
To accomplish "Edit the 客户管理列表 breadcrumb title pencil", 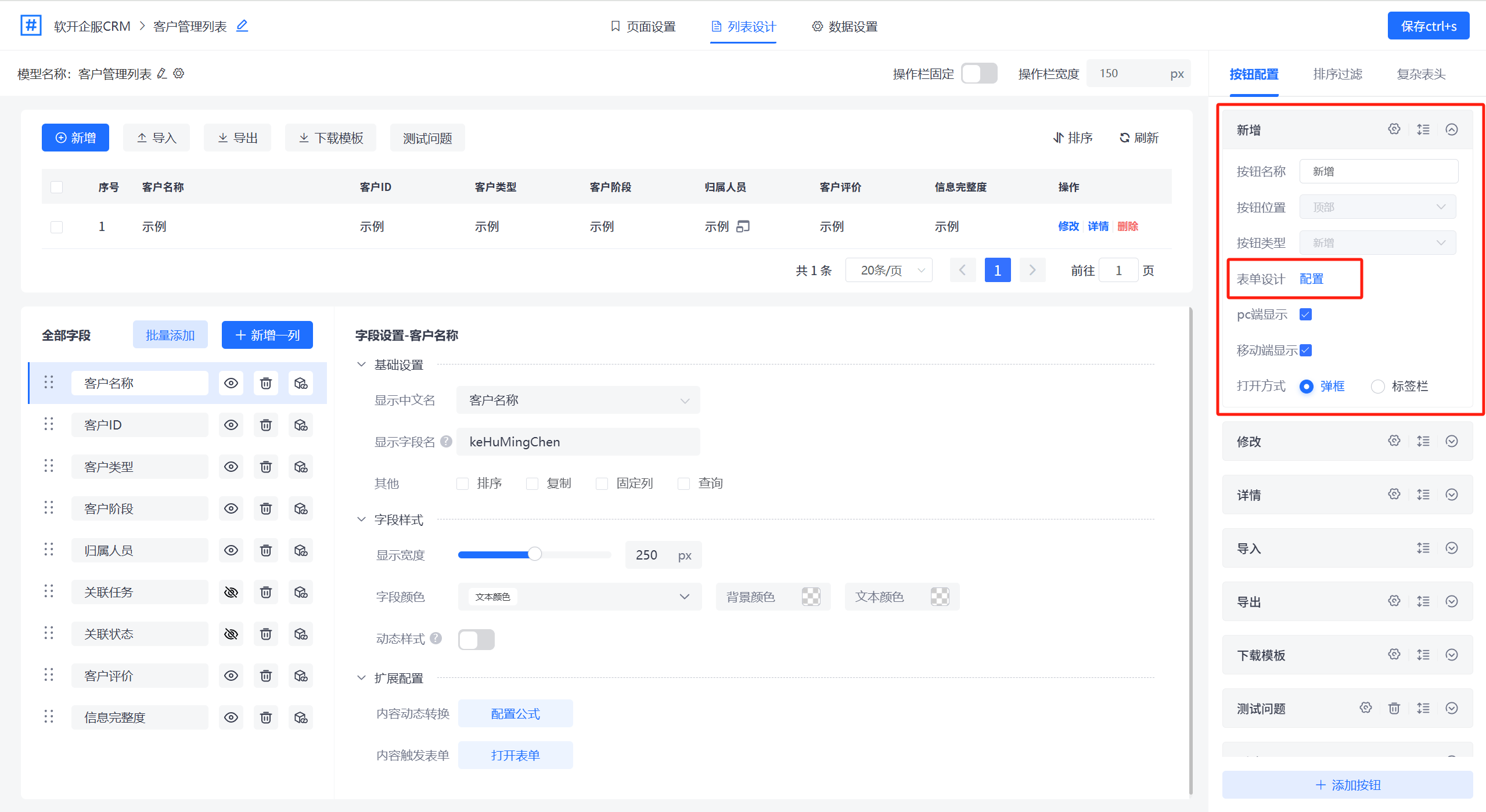I will pos(242,26).
